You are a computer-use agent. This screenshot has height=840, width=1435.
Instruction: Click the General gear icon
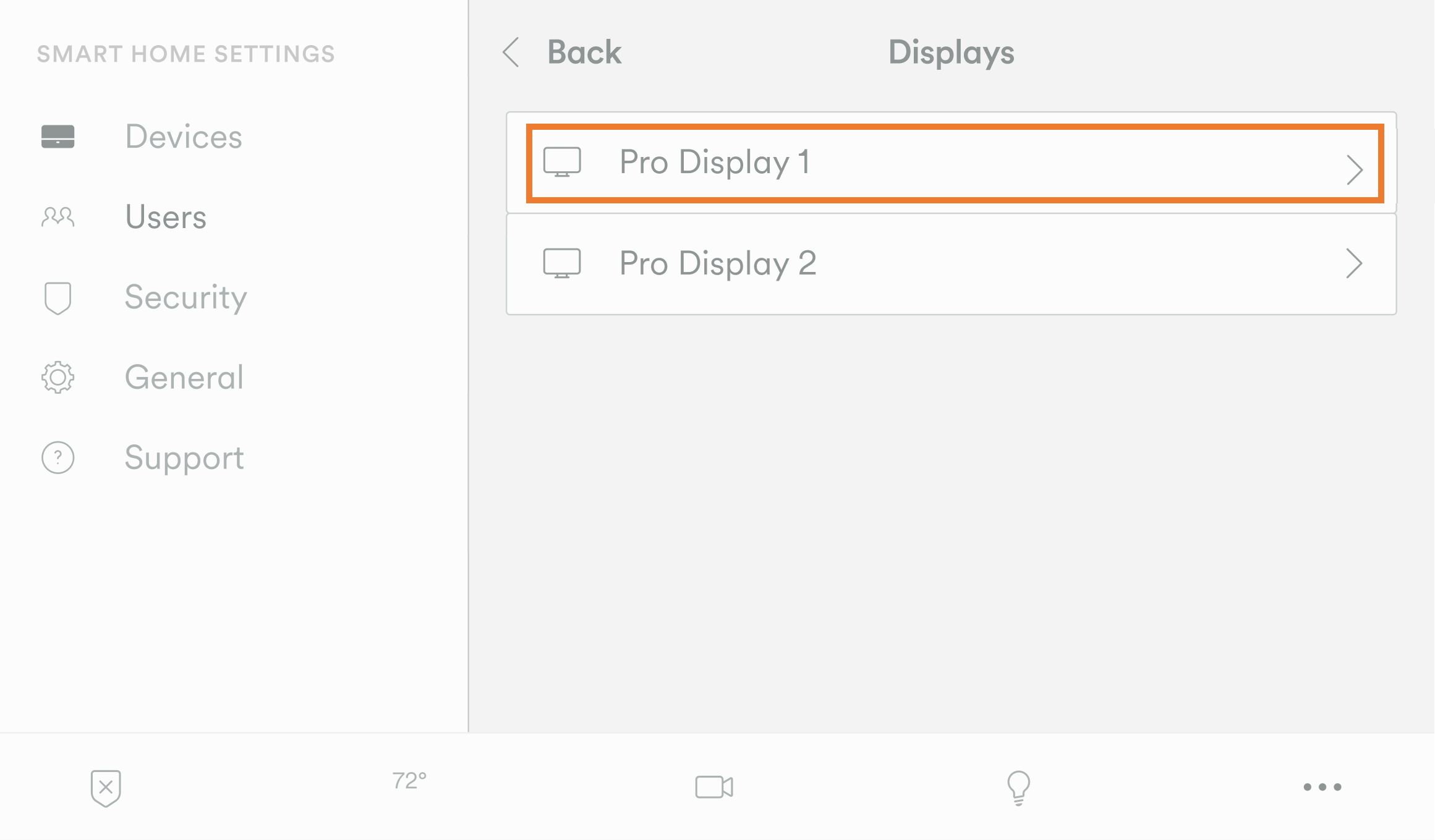click(x=57, y=377)
